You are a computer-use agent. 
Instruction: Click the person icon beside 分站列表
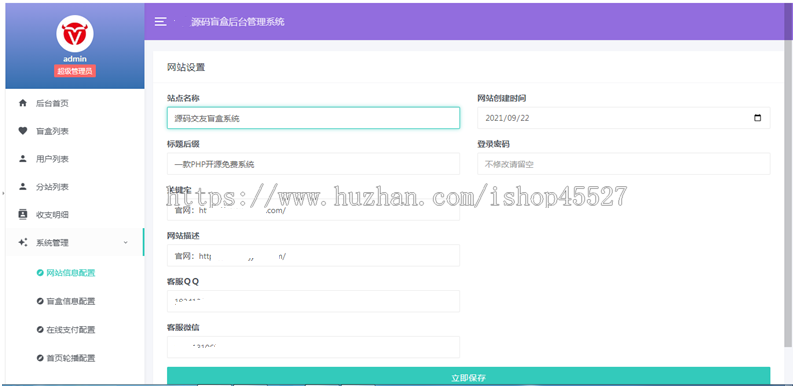pos(22,187)
